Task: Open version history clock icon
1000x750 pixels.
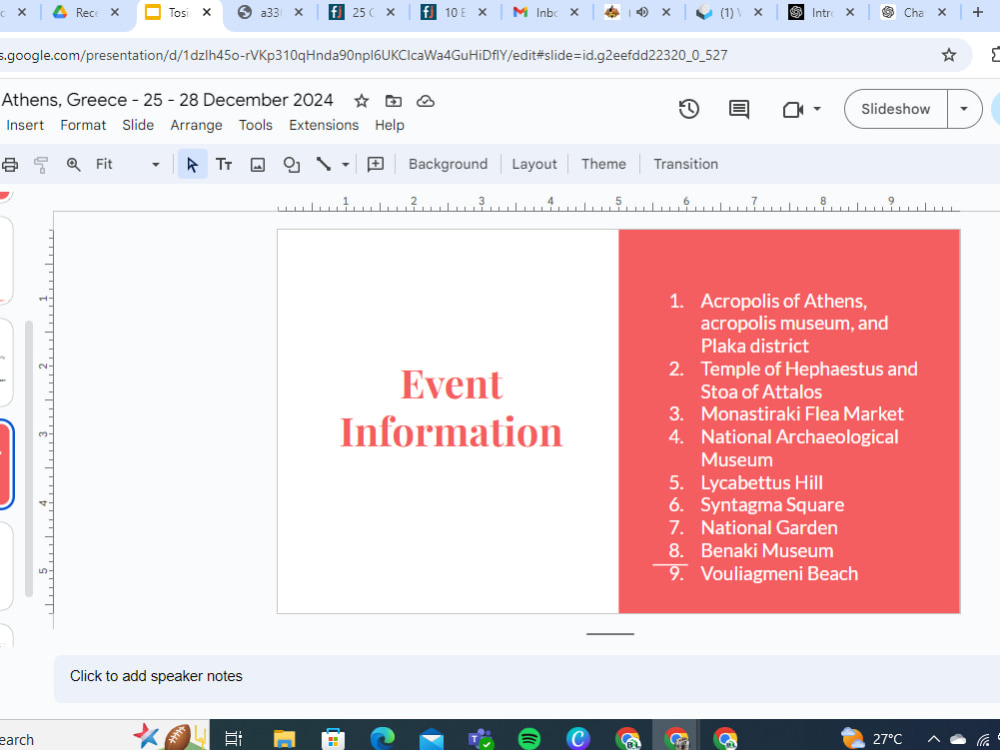Action: (x=689, y=109)
